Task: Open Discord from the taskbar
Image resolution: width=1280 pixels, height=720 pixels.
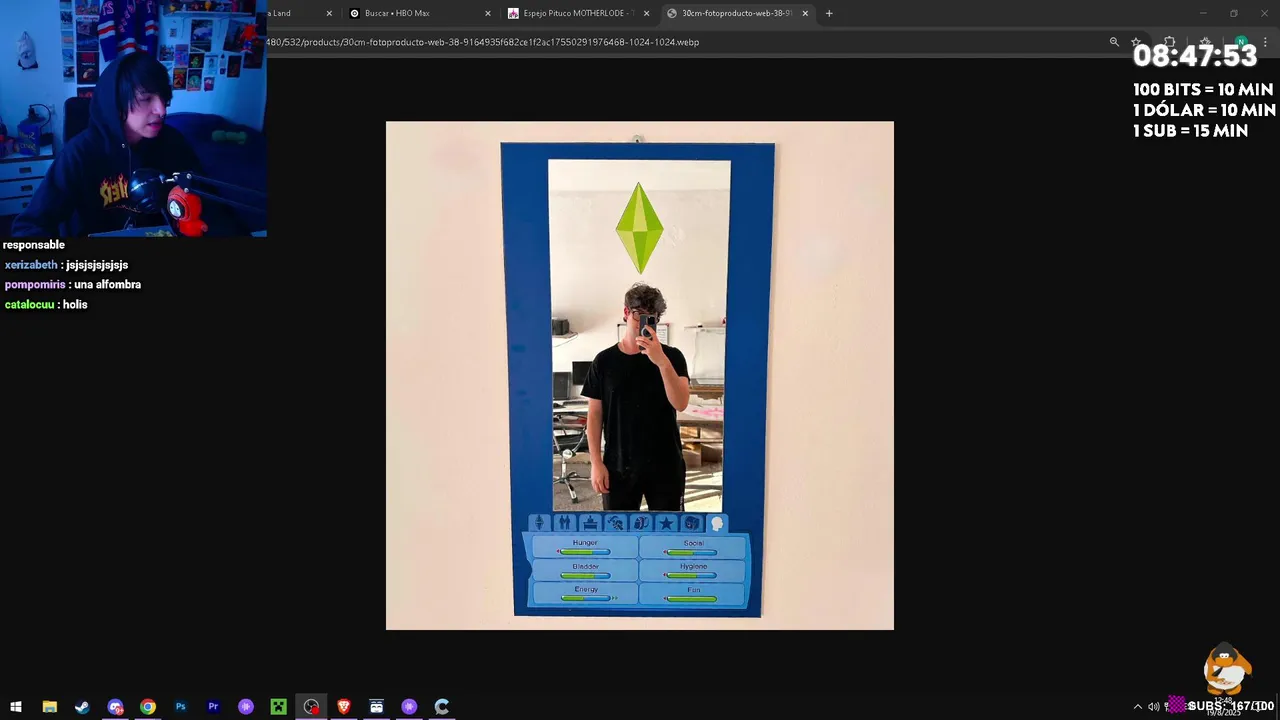Action: pos(115,707)
